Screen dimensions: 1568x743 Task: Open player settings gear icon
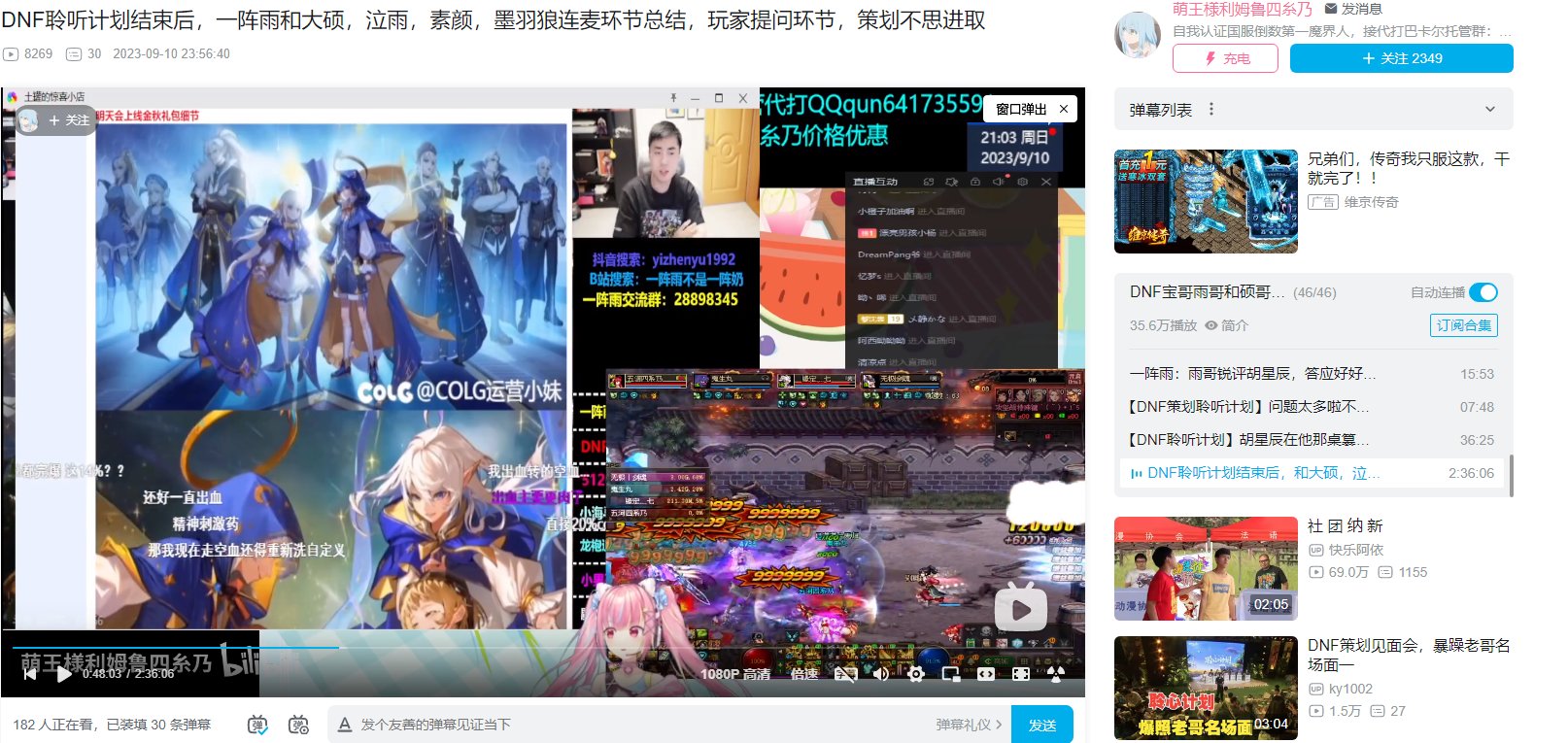(916, 673)
